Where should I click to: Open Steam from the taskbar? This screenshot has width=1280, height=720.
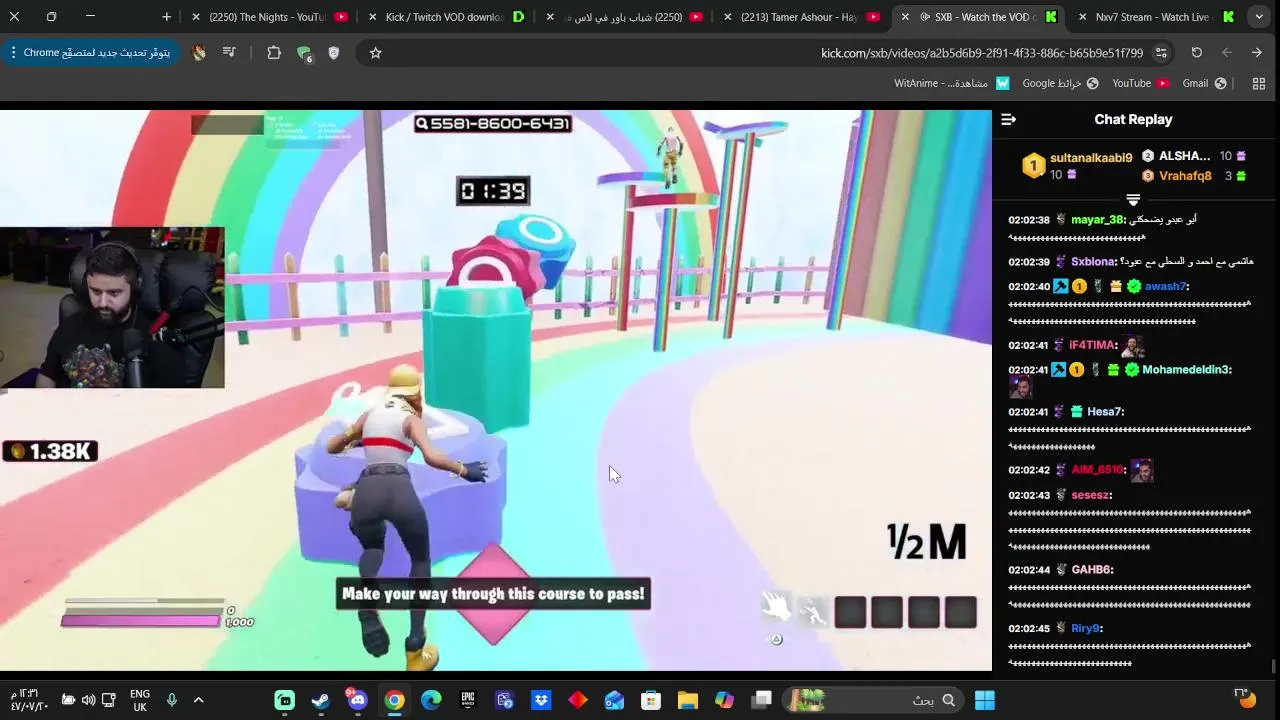(321, 700)
